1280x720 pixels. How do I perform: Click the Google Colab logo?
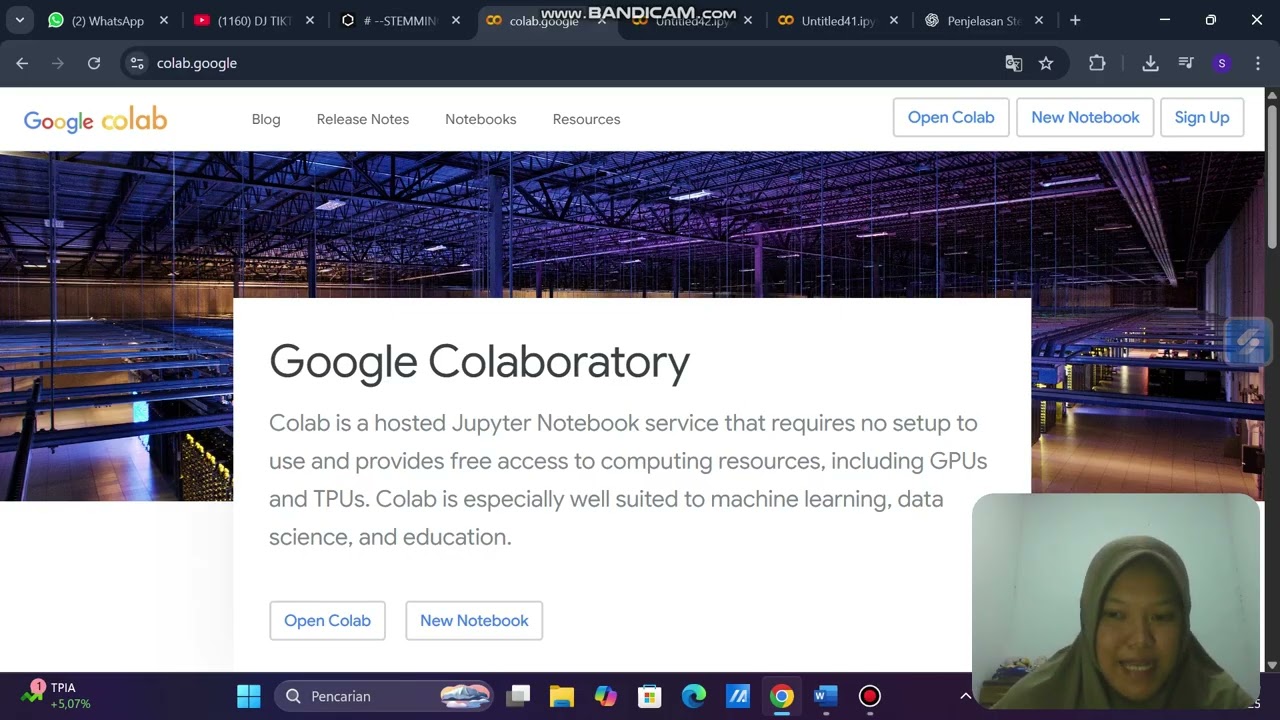(x=95, y=120)
